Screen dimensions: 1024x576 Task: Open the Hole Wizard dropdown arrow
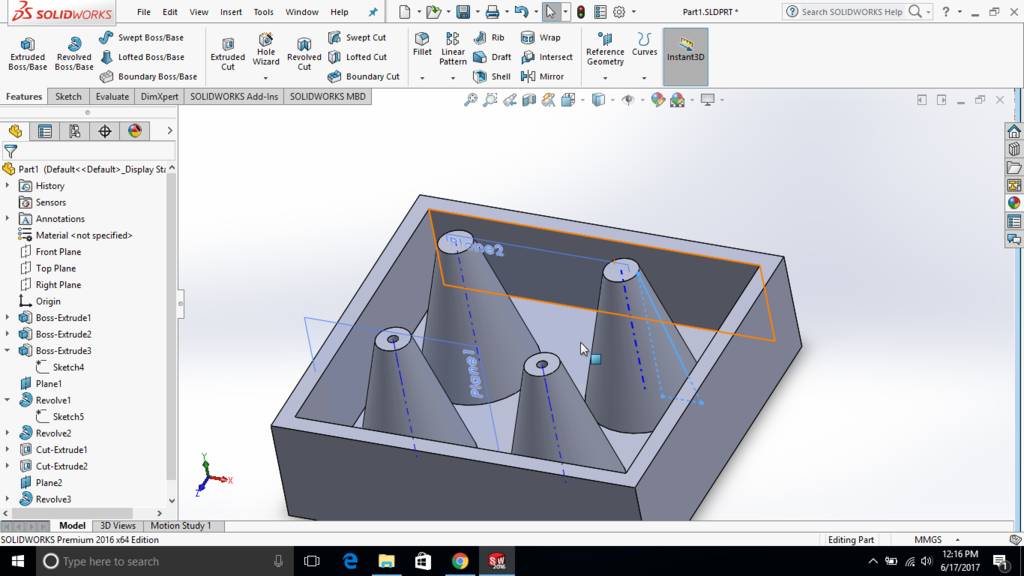[x=266, y=78]
